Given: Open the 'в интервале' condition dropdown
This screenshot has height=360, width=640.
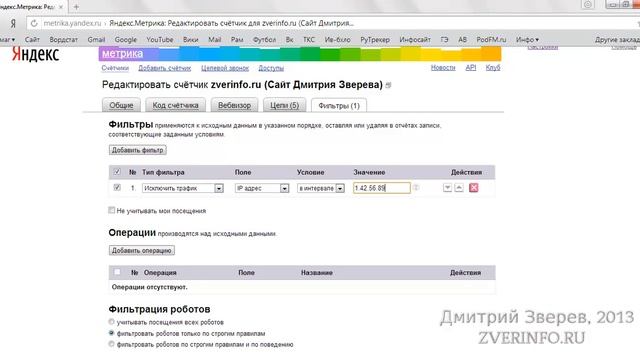Looking at the screenshot, I should tap(321, 188).
